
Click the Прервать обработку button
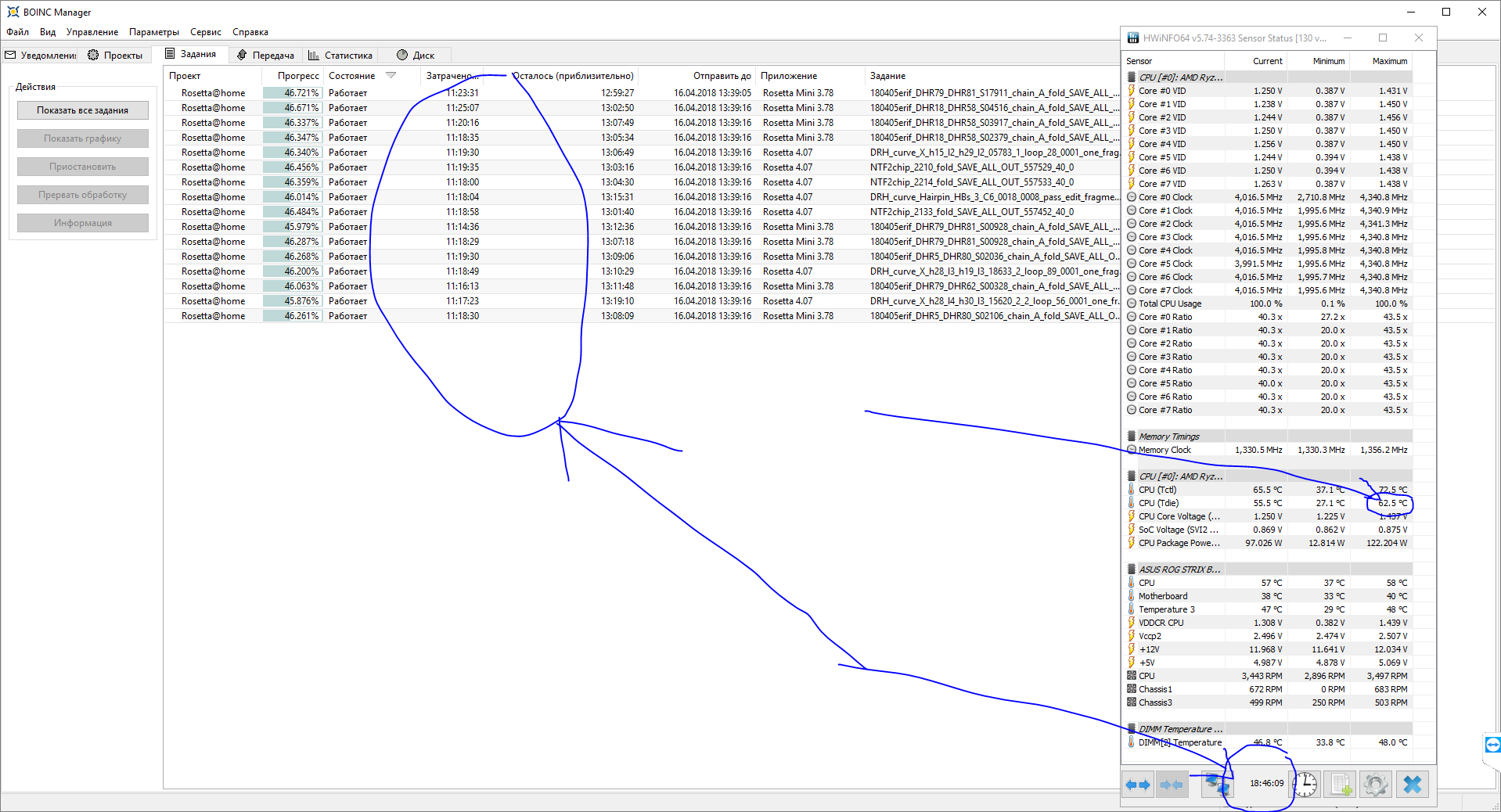(x=83, y=195)
